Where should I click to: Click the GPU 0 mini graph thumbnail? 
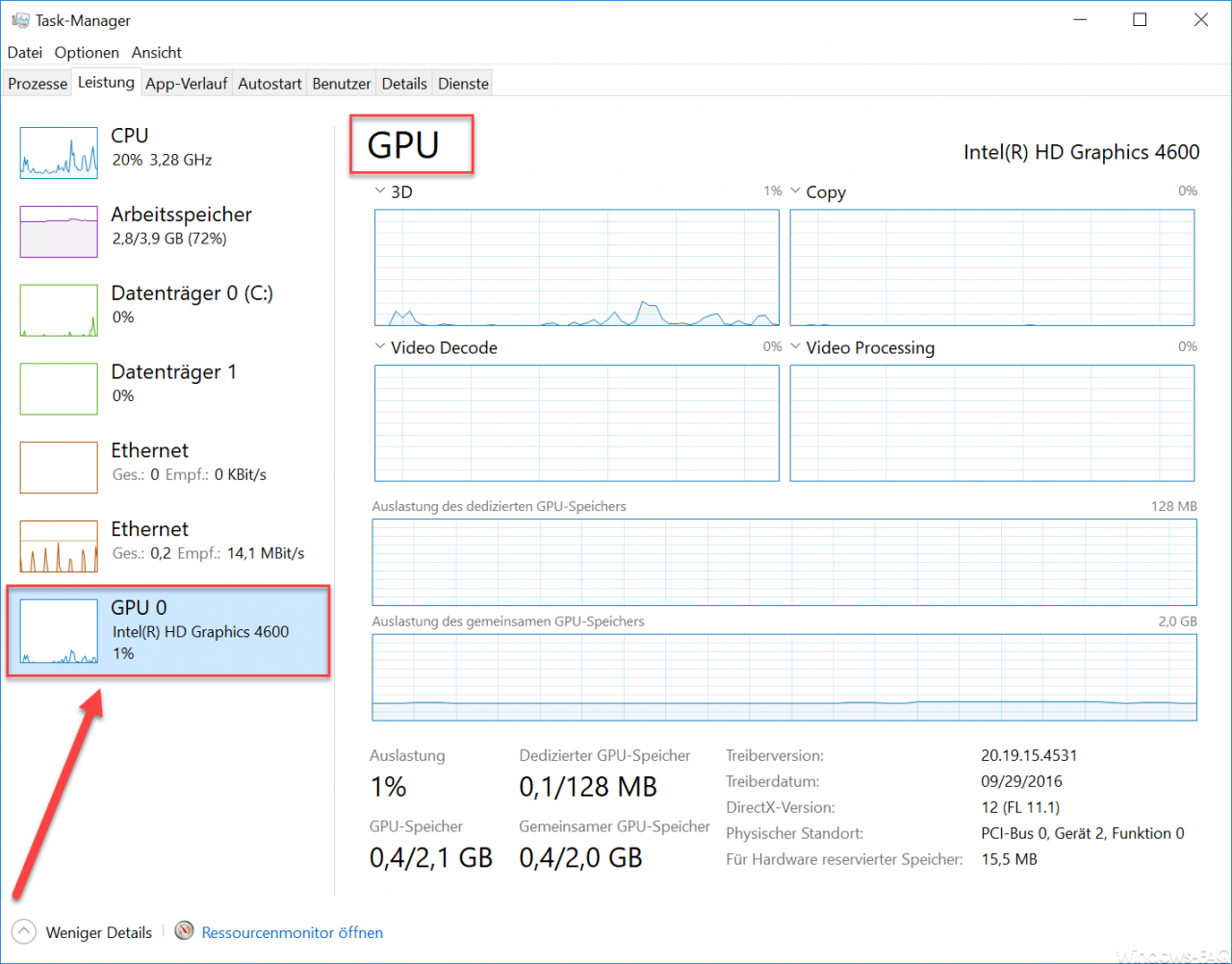pyautogui.click(x=59, y=631)
